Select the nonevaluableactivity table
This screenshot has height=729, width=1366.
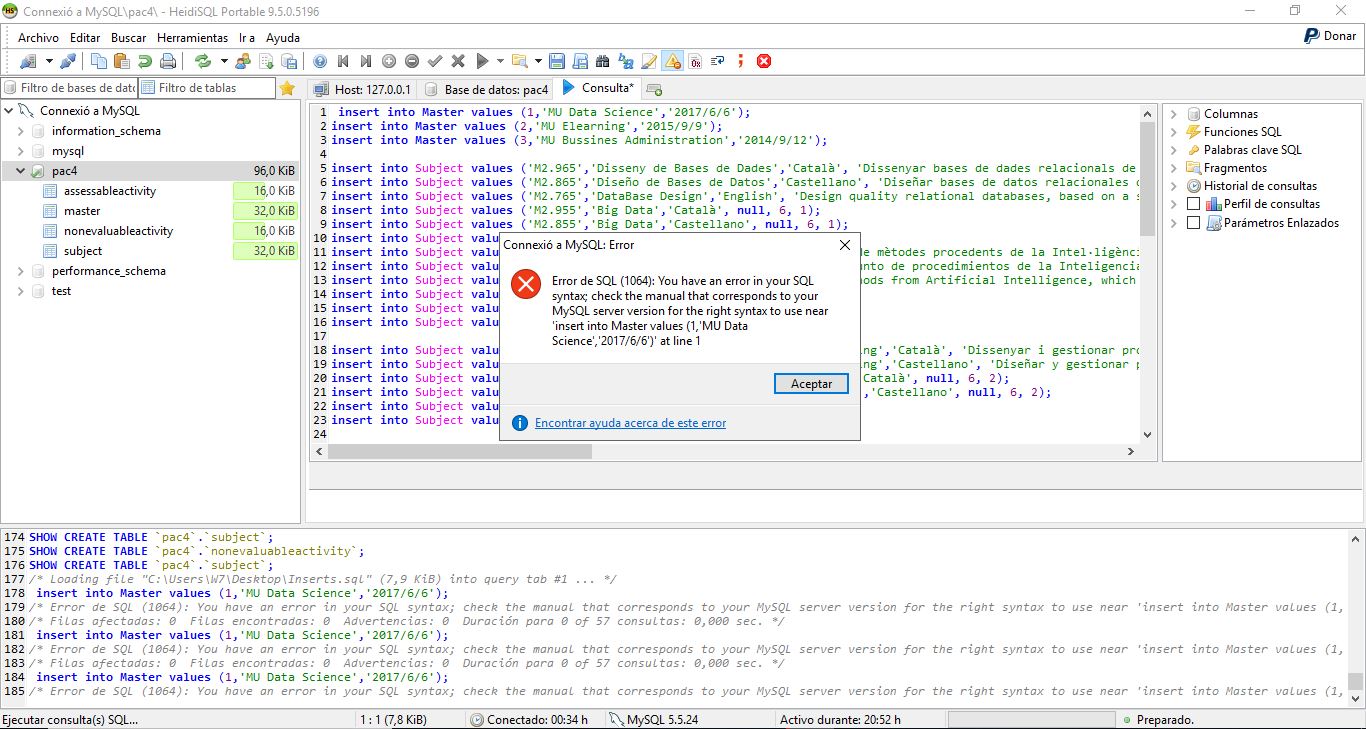(118, 231)
